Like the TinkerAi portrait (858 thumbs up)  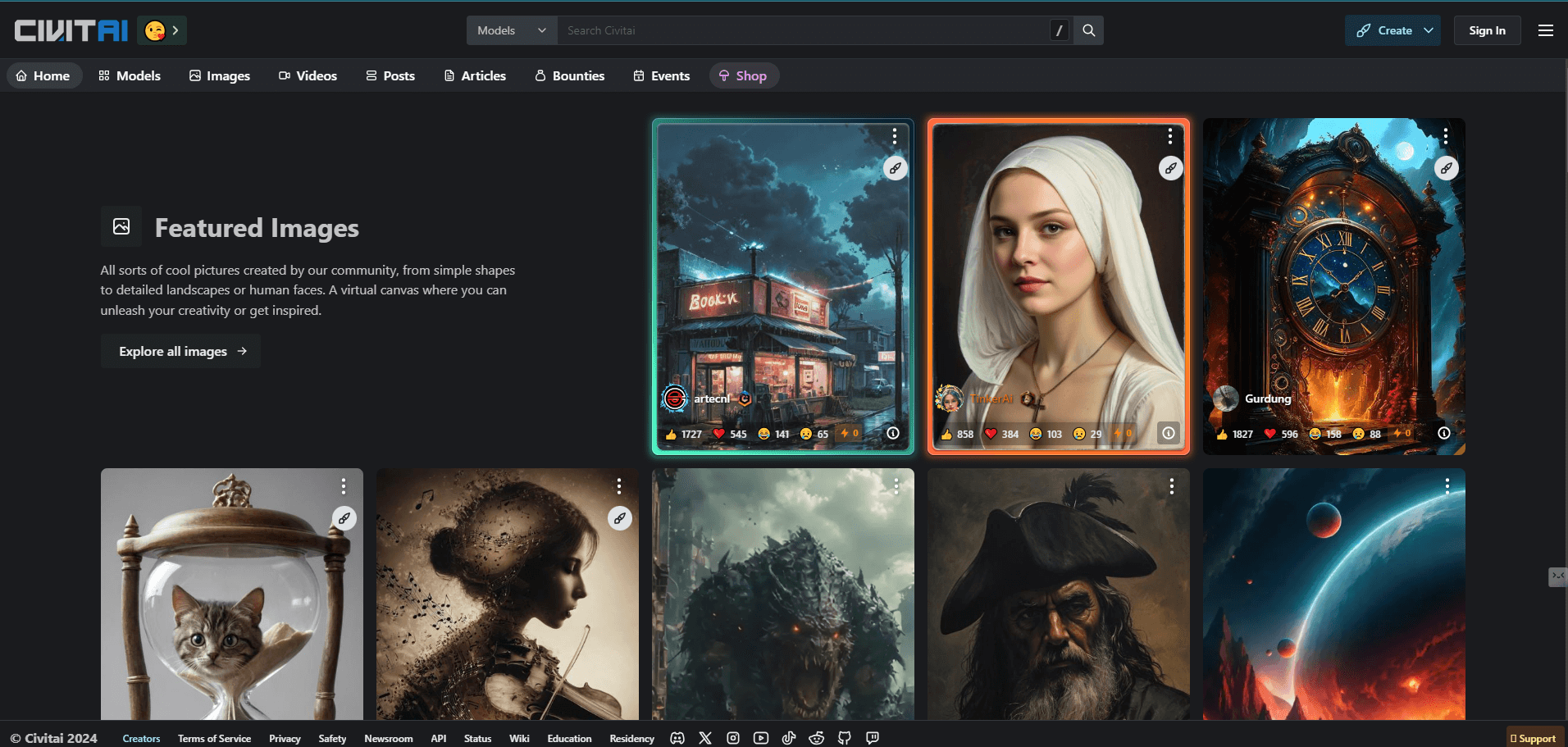[x=957, y=434]
